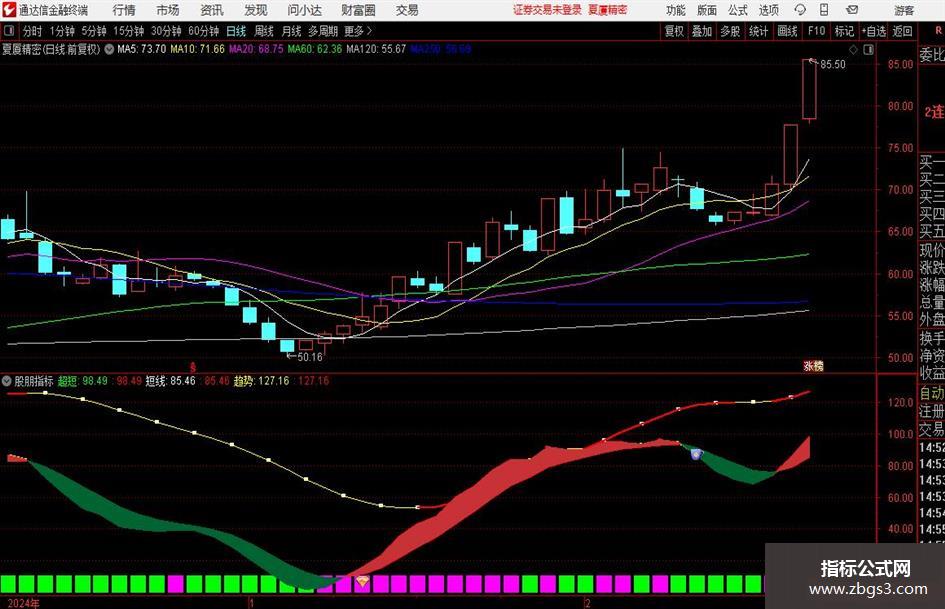The width and height of the screenshot is (945, 609).
Task: Open the 版面 menu
Action: point(706,10)
